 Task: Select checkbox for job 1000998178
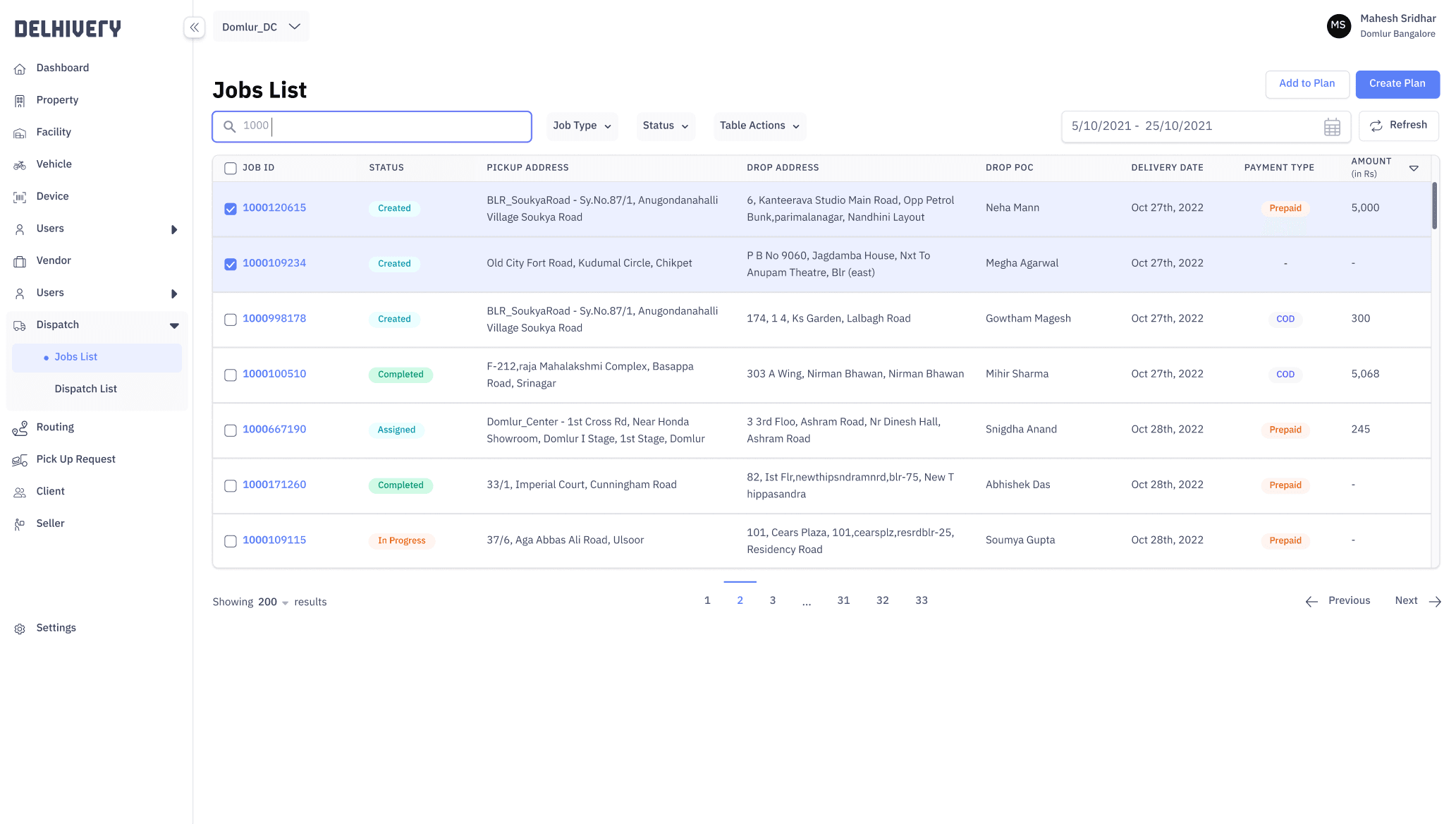tap(231, 320)
